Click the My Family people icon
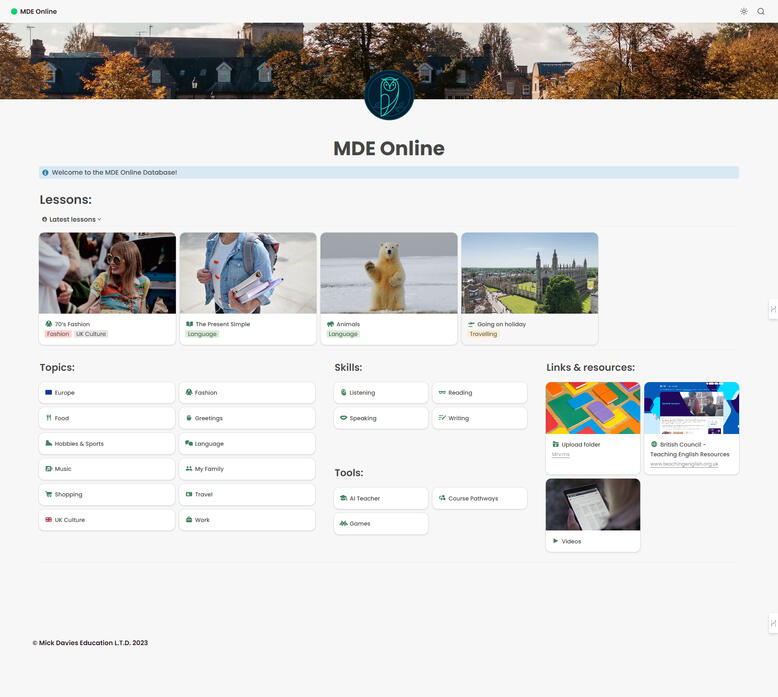The height and width of the screenshot is (697, 778). click(x=189, y=469)
